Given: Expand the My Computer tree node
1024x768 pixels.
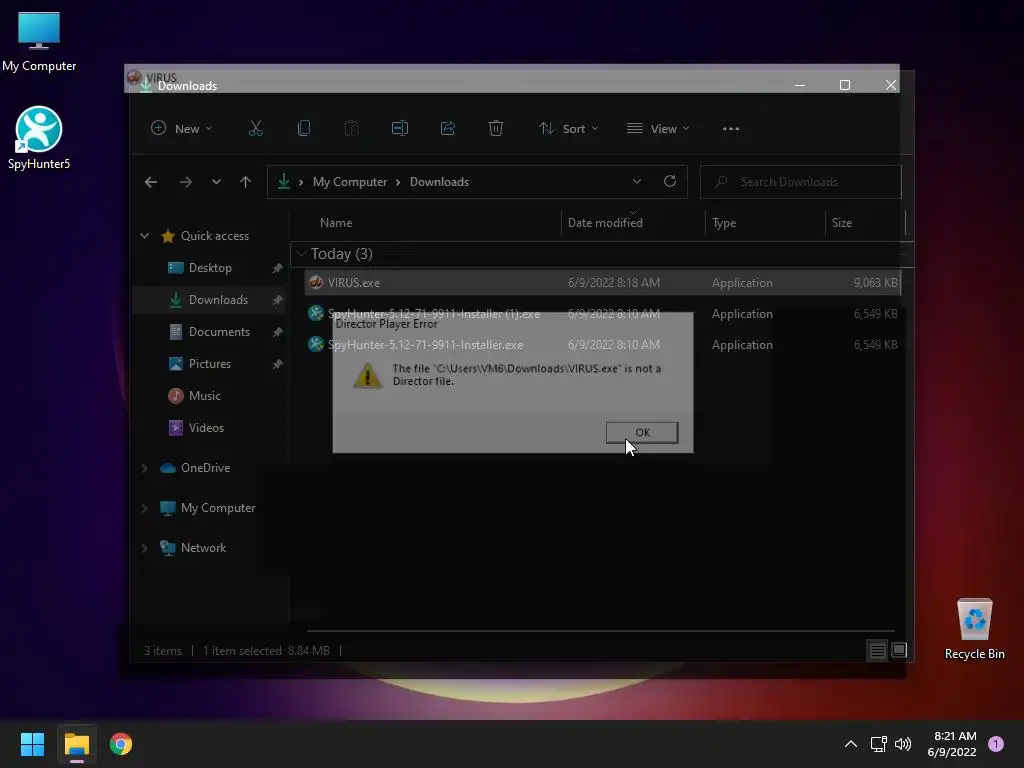Looking at the screenshot, I should [x=144, y=508].
